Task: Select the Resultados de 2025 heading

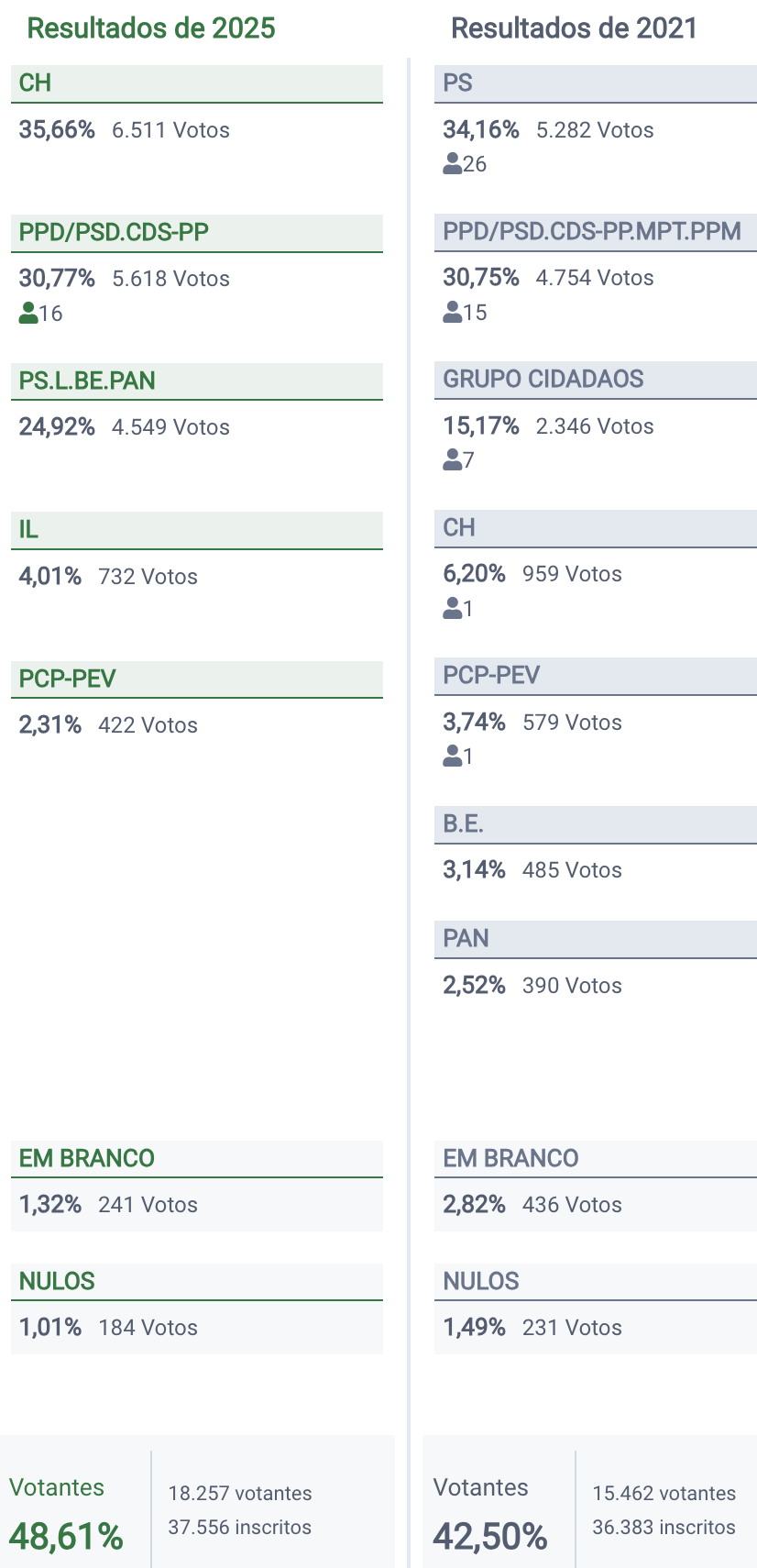Action: click(x=151, y=28)
